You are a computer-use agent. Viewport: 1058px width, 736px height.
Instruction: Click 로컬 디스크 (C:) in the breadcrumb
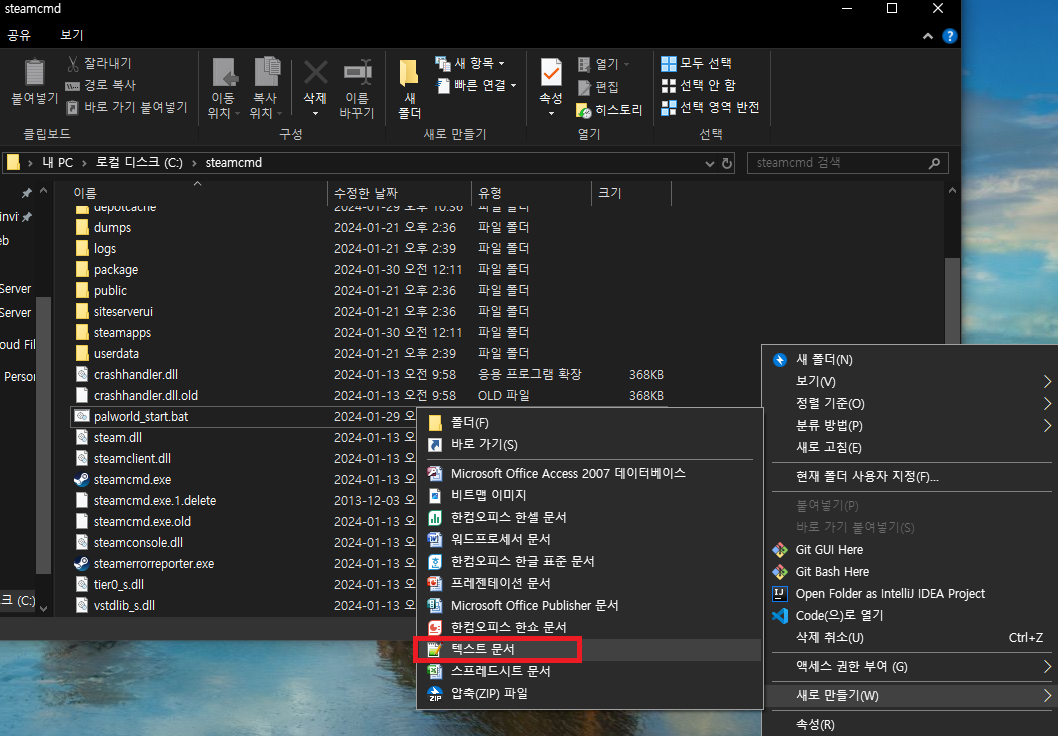pos(139,163)
